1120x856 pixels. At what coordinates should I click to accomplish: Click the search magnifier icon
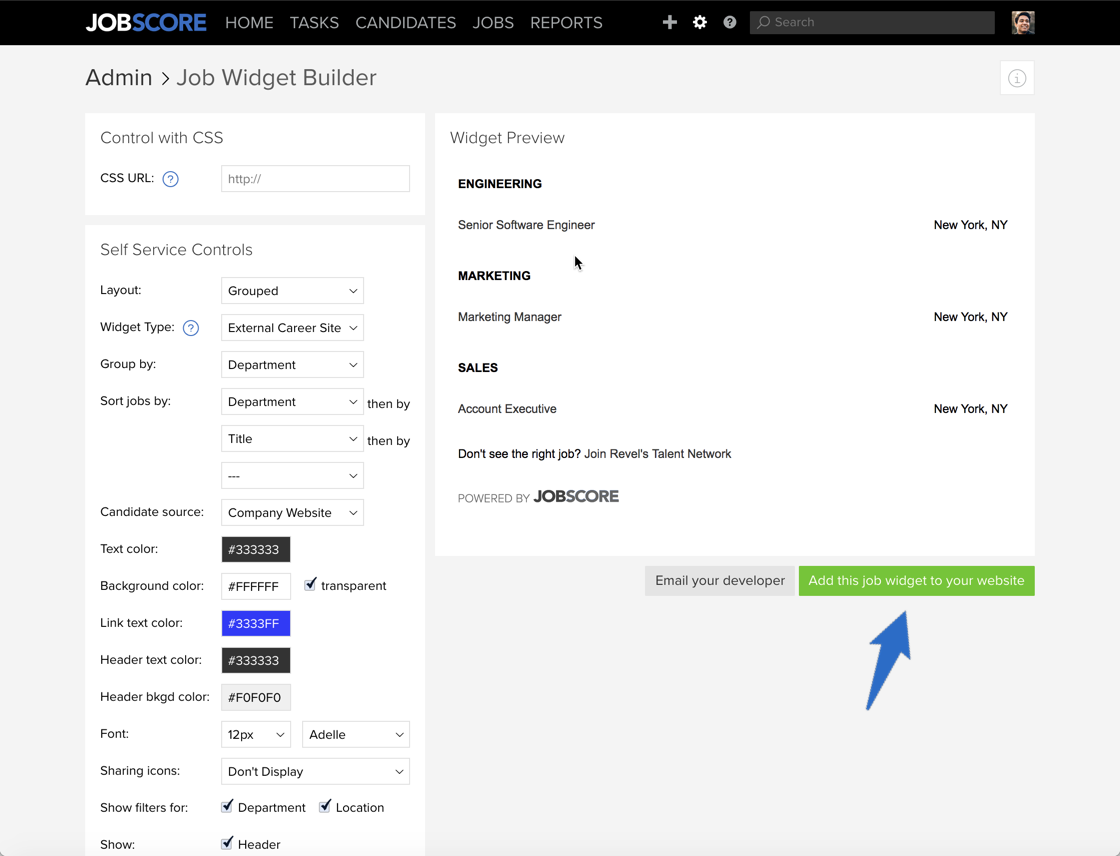764,22
